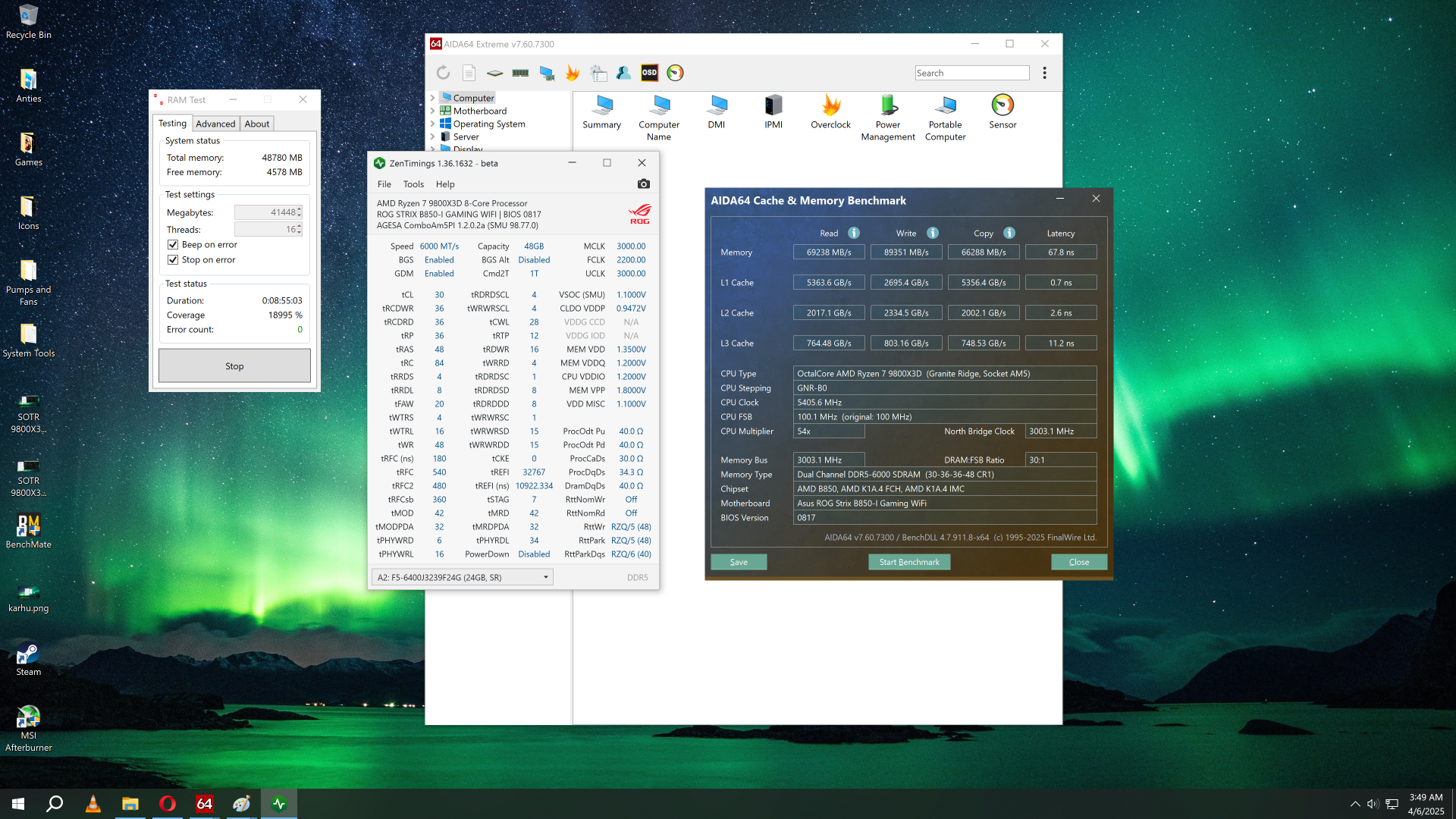The width and height of the screenshot is (1456, 819).
Task: Select the Pumps and Fans desktop folder
Action: tap(29, 283)
